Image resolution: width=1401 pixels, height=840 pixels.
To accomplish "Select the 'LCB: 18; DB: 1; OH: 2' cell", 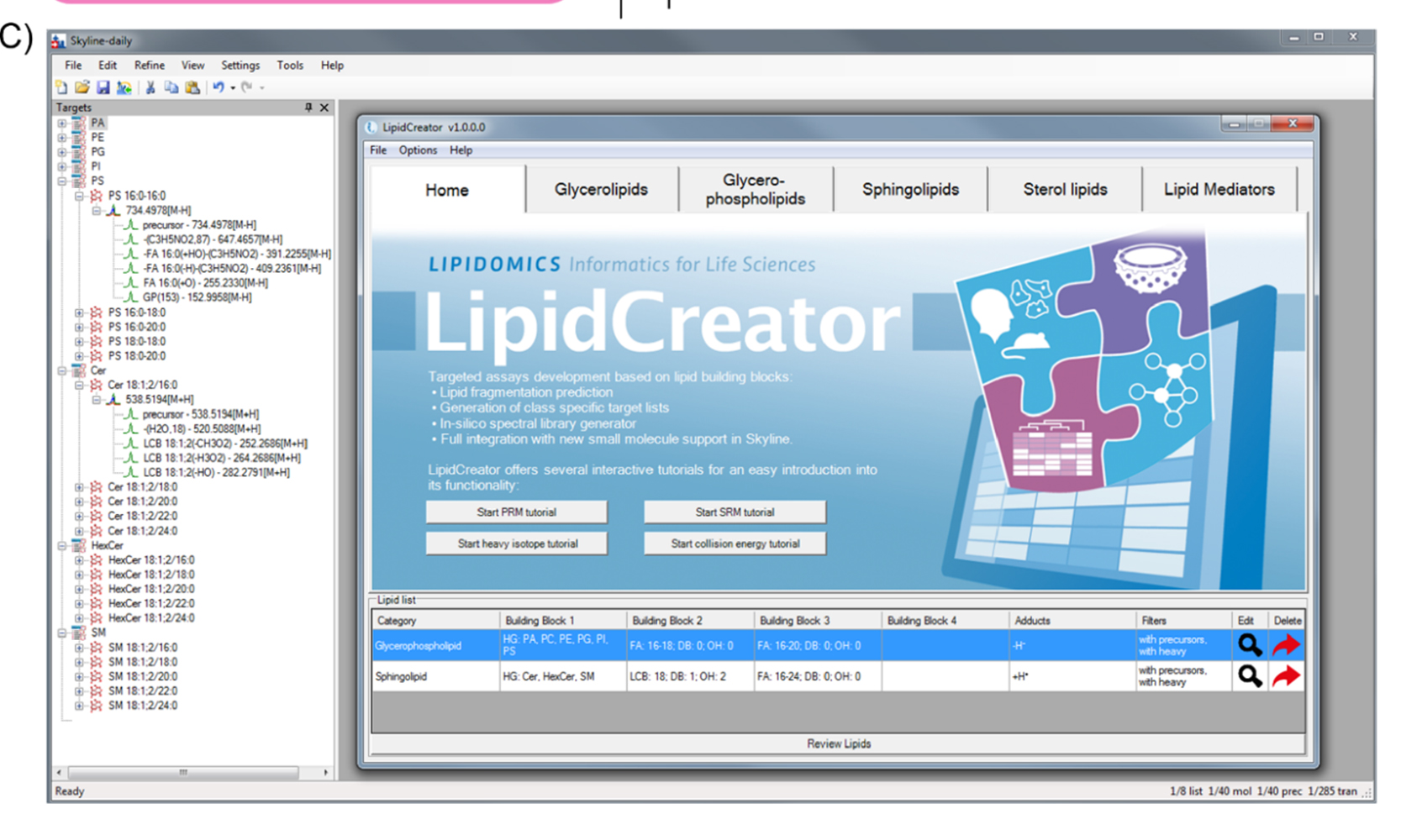I will 690,676.
